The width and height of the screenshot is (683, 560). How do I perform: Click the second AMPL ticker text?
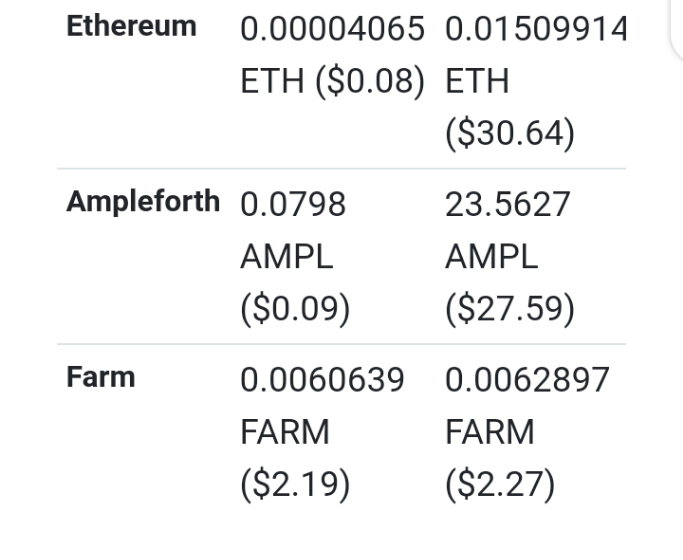[491, 257]
